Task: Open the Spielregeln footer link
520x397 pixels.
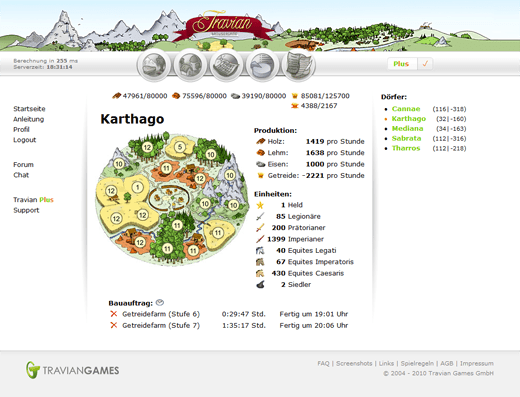Action: click(417, 363)
